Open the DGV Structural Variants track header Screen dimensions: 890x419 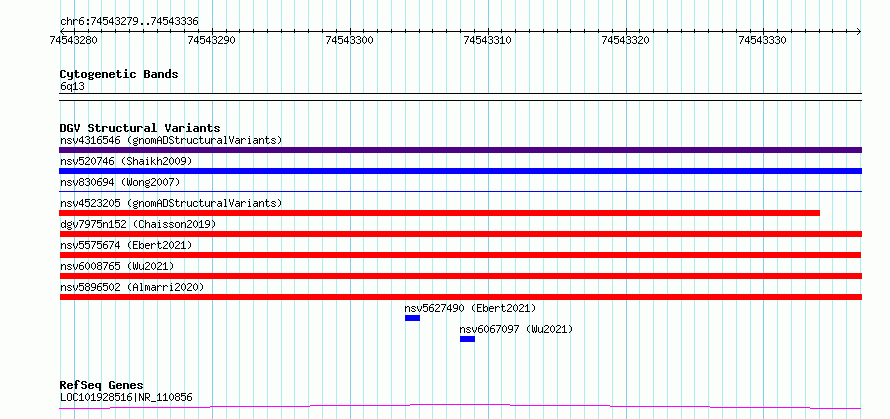tap(140, 128)
